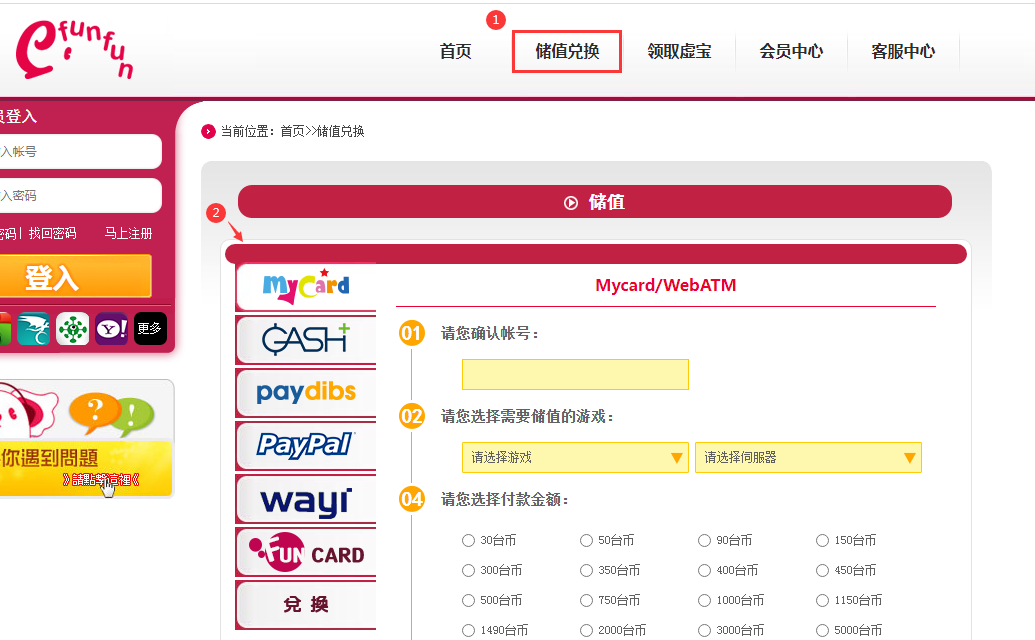Click the password input field
Screen dimensions: 1035x640
(80, 195)
